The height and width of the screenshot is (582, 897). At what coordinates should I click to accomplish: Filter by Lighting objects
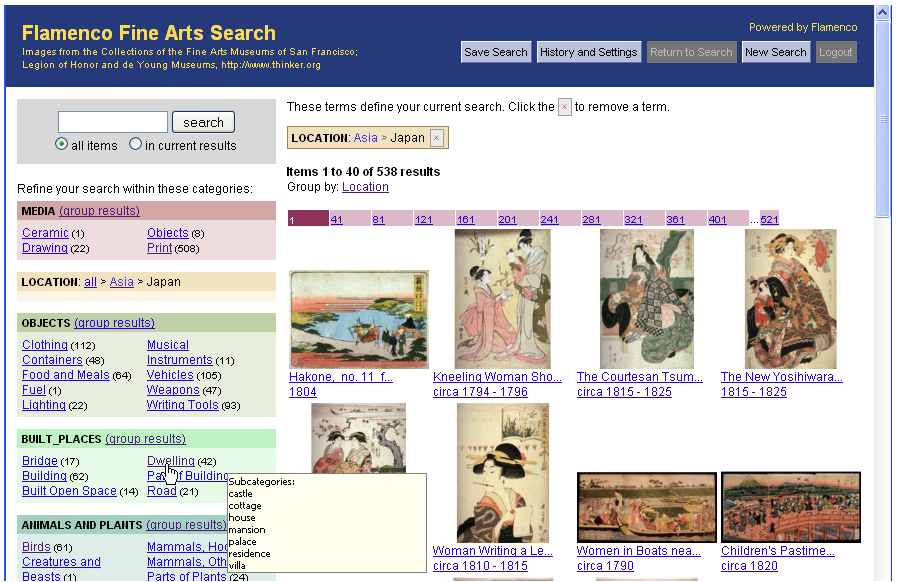[43, 405]
